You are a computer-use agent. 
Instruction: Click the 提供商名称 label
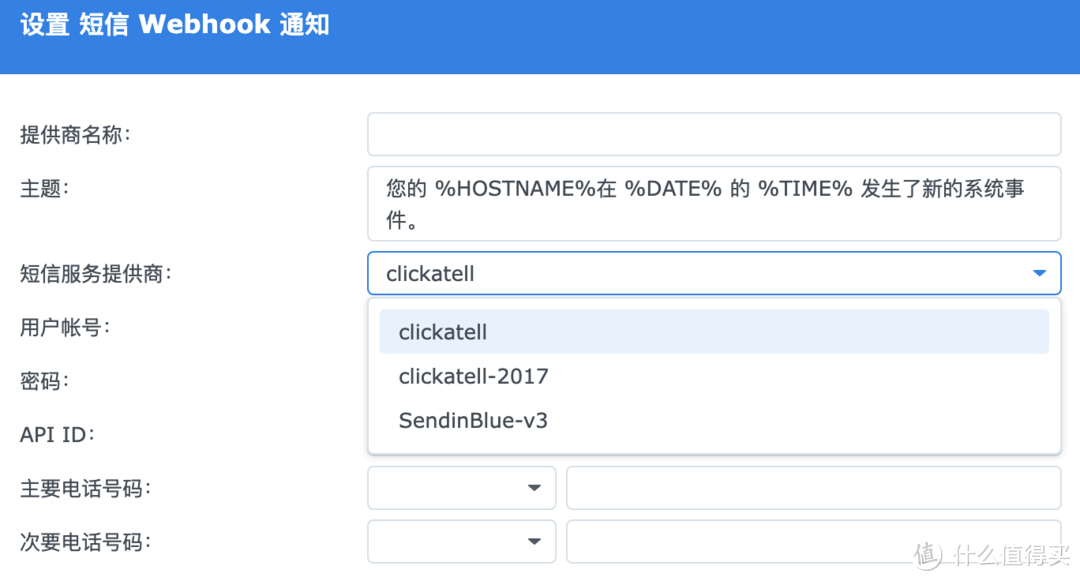tap(75, 134)
